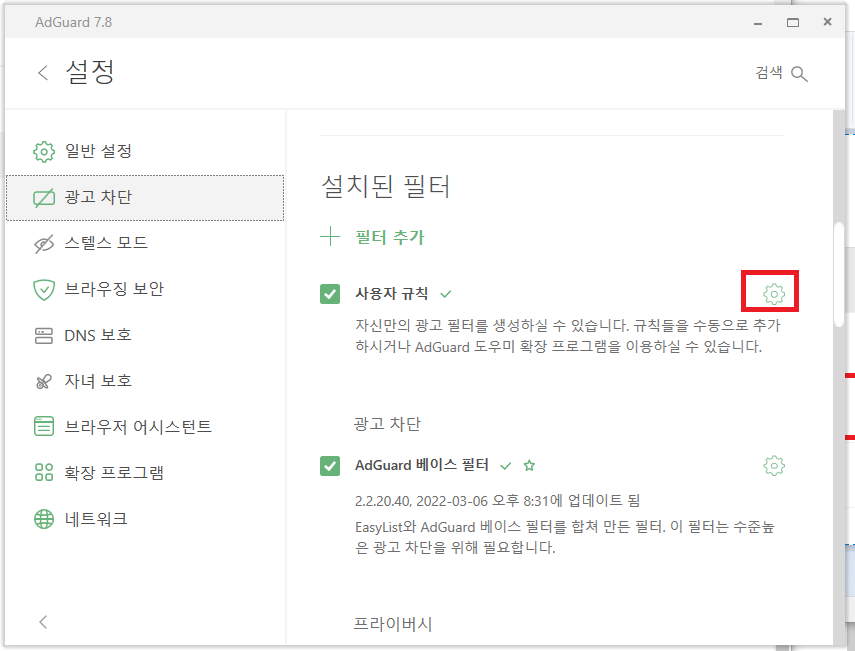Close the AdGuard window
Screen dimensions: 855x651
(827, 22)
